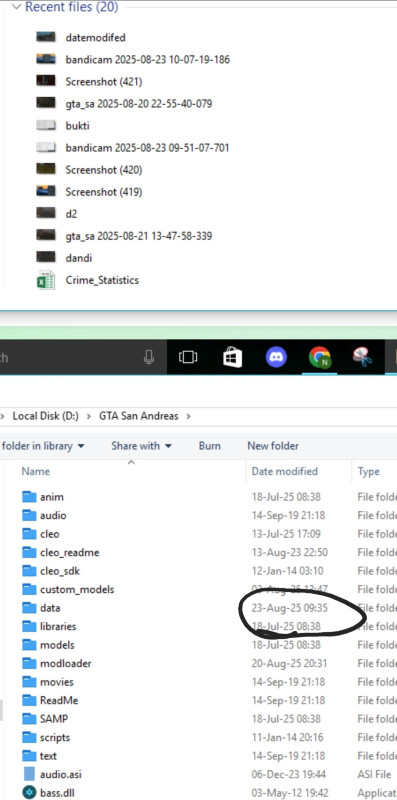The height and width of the screenshot is (800, 397).
Task: Select the text folder icon
Action: (x=30, y=756)
